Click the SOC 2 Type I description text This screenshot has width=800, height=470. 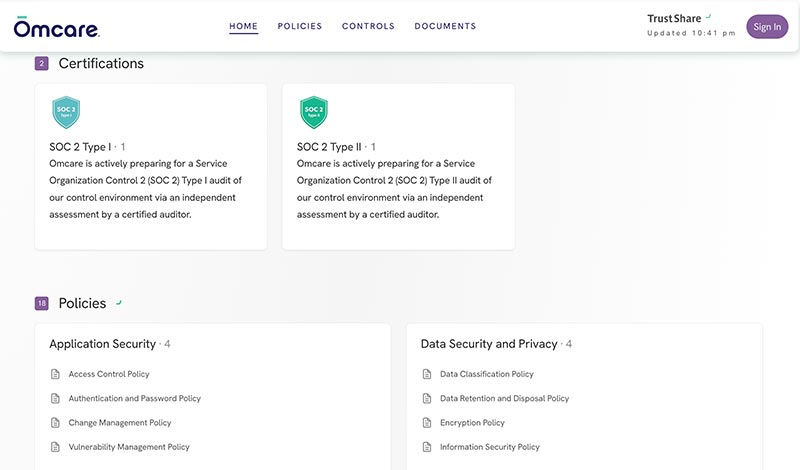coord(145,189)
